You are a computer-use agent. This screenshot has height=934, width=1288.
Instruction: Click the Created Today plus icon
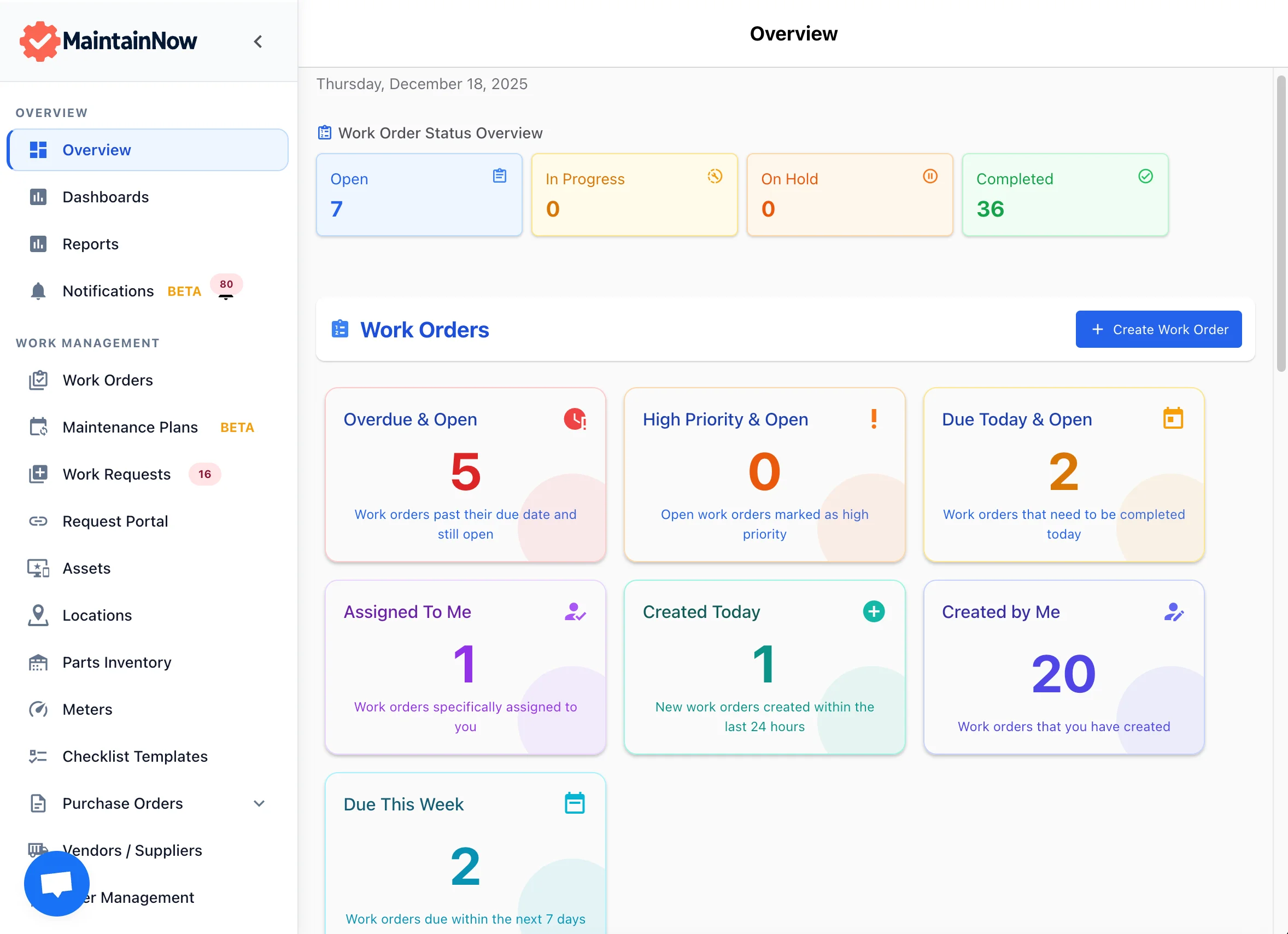coord(874,611)
